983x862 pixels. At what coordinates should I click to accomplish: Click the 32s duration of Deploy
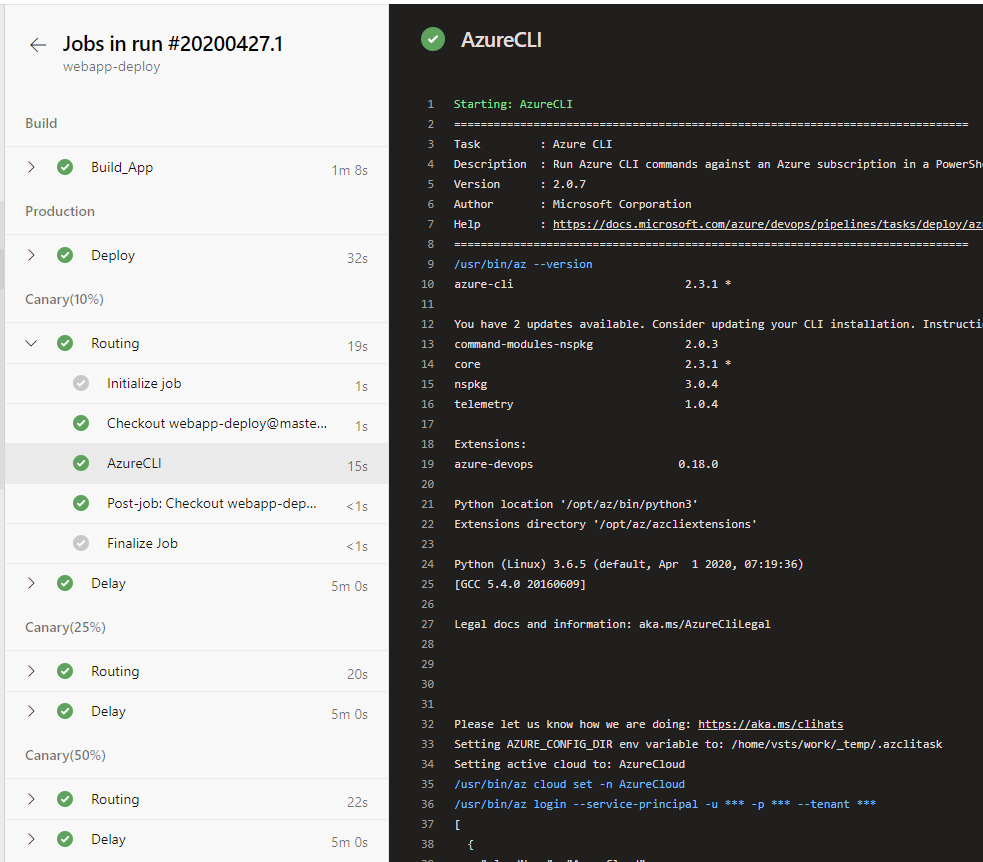pos(357,258)
